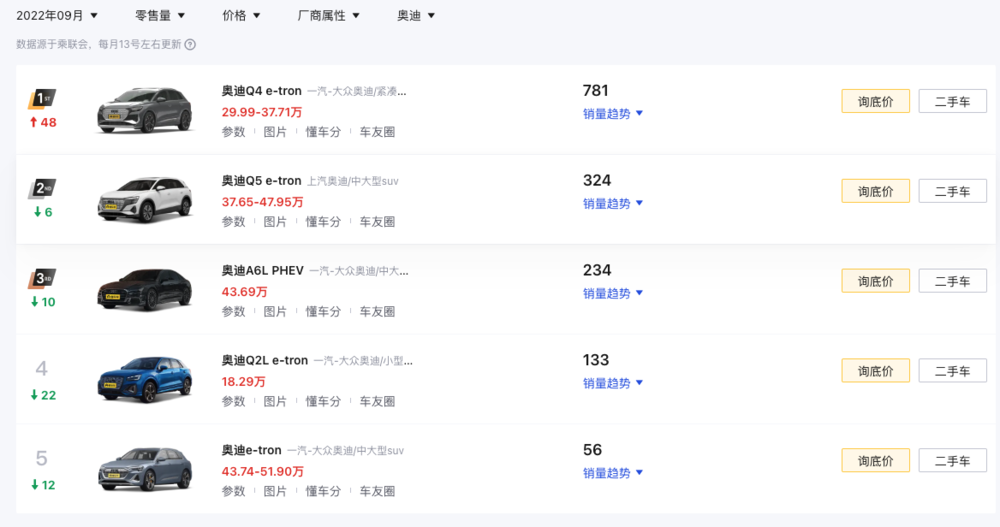The image size is (1000, 527).
Task: Open 车友圈 for 奥迪A6L PHEV
Action: tap(378, 312)
